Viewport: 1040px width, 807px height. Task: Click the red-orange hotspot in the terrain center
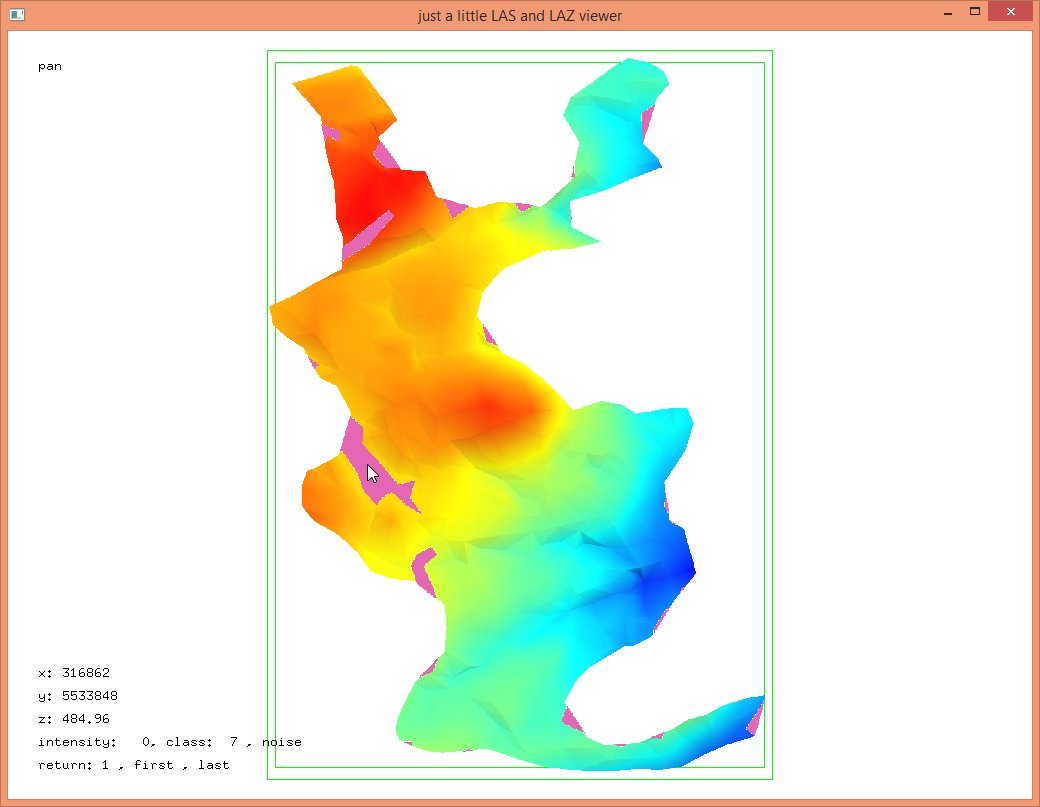pyautogui.click(x=490, y=407)
